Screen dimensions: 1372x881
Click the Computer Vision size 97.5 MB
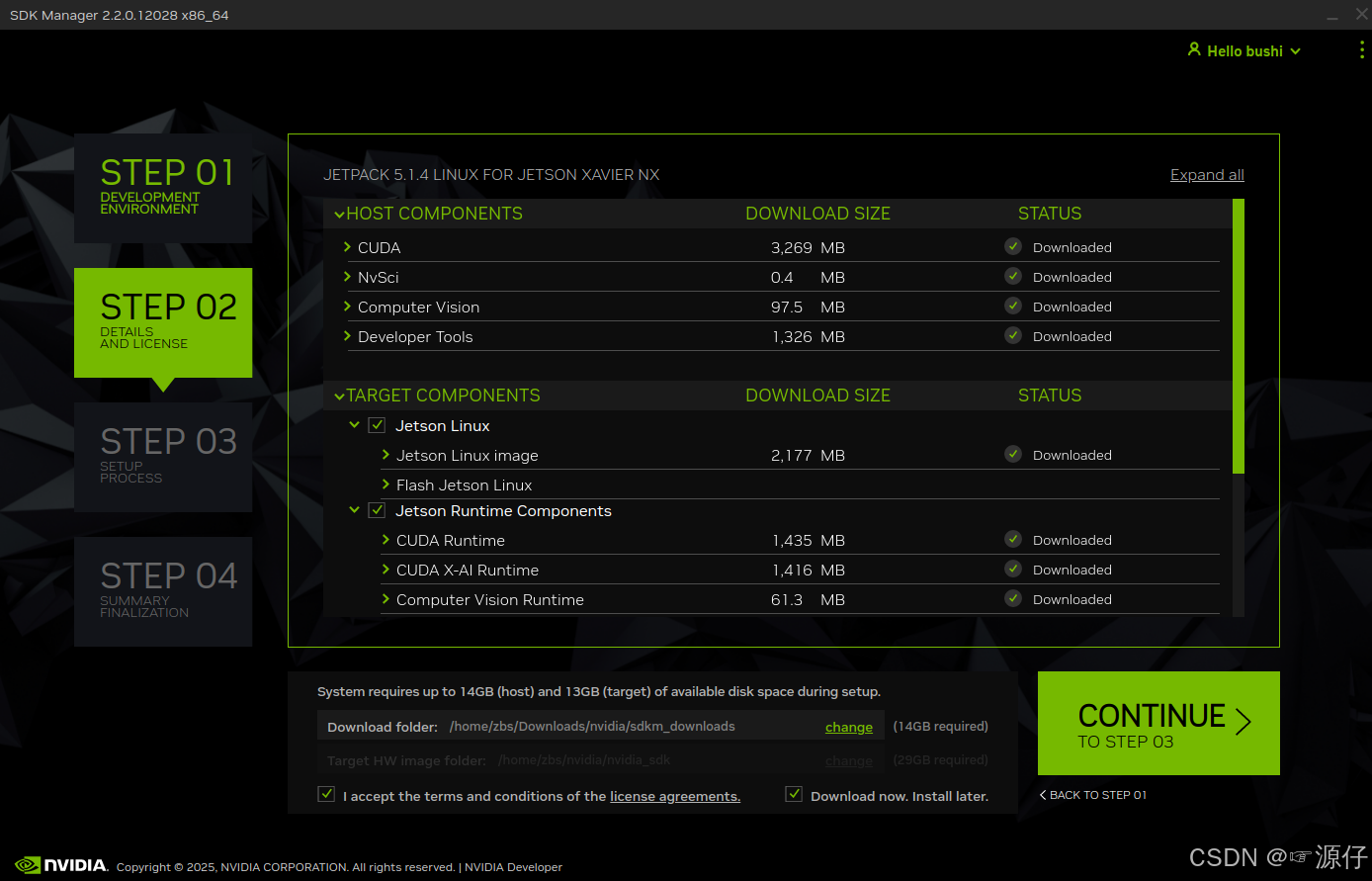pyautogui.click(x=808, y=307)
